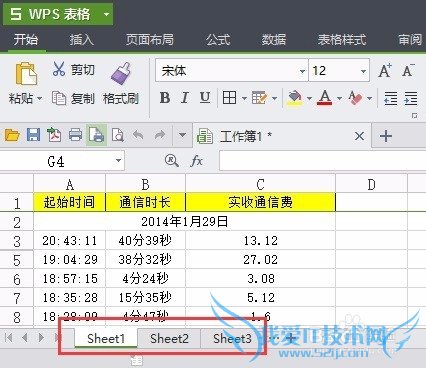Open 页面布局 ribbon tab

(x=150, y=40)
